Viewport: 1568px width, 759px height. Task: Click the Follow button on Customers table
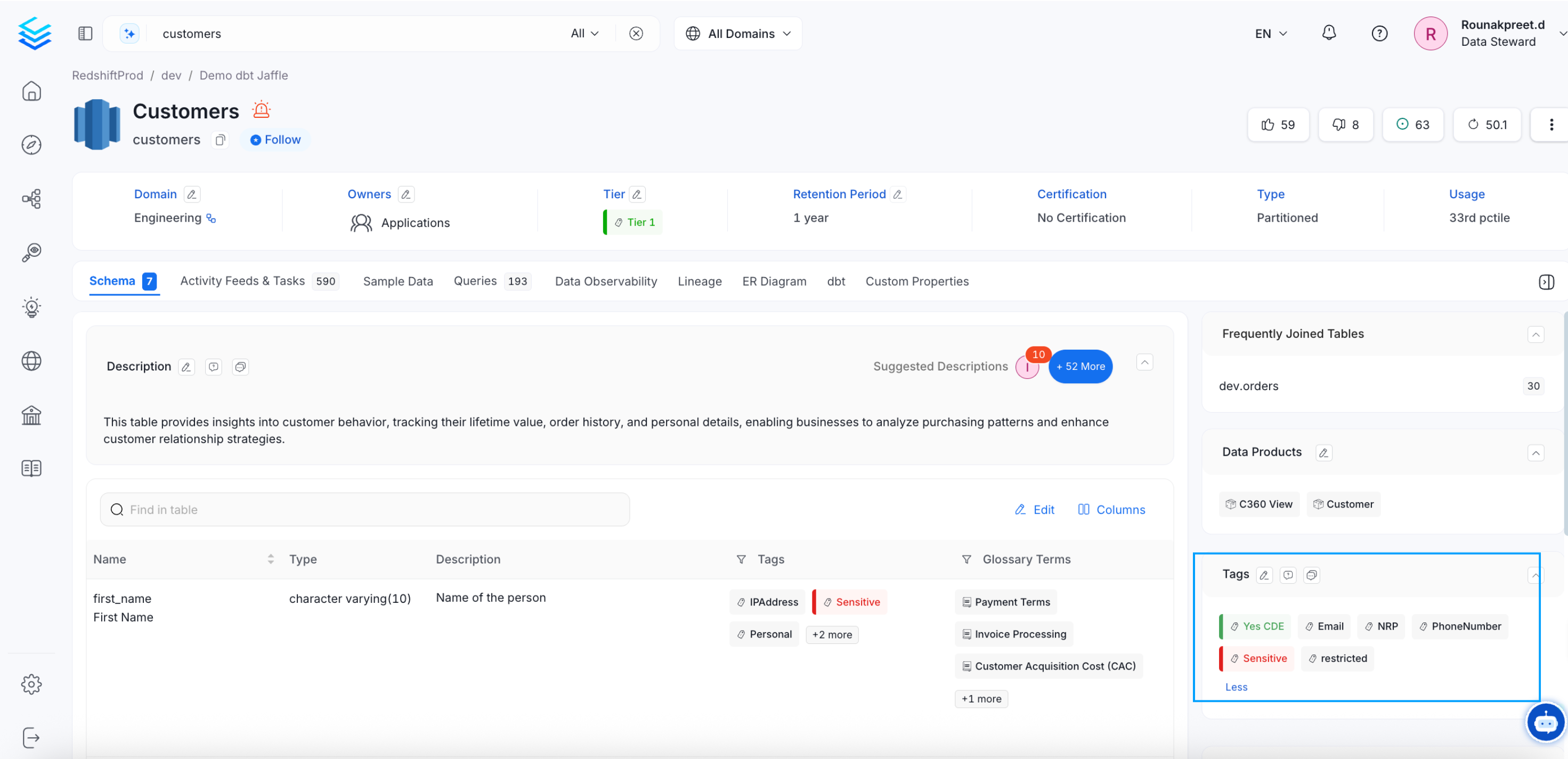[x=275, y=140]
